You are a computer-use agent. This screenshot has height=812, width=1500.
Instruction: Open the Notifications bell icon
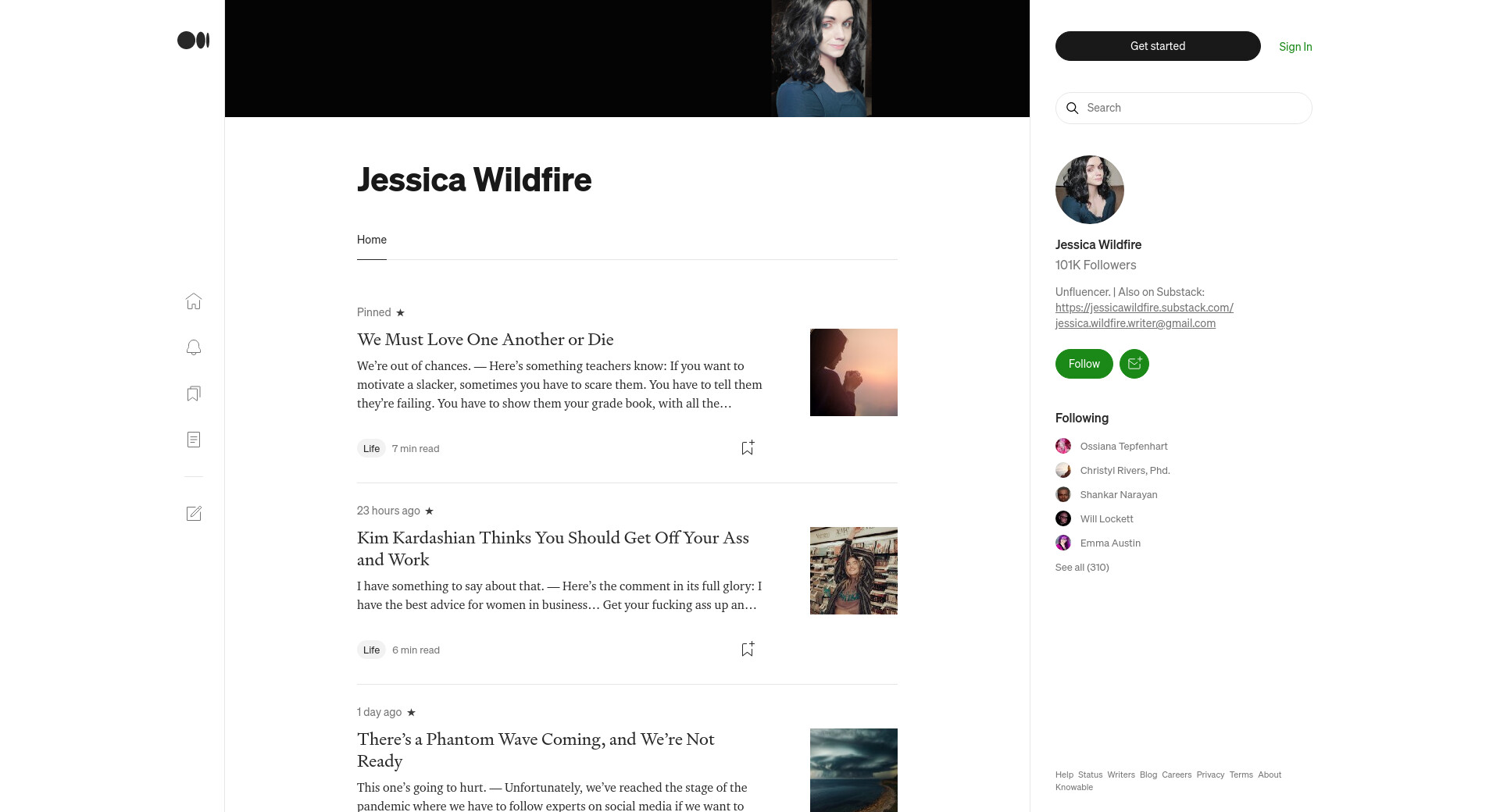(194, 347)
